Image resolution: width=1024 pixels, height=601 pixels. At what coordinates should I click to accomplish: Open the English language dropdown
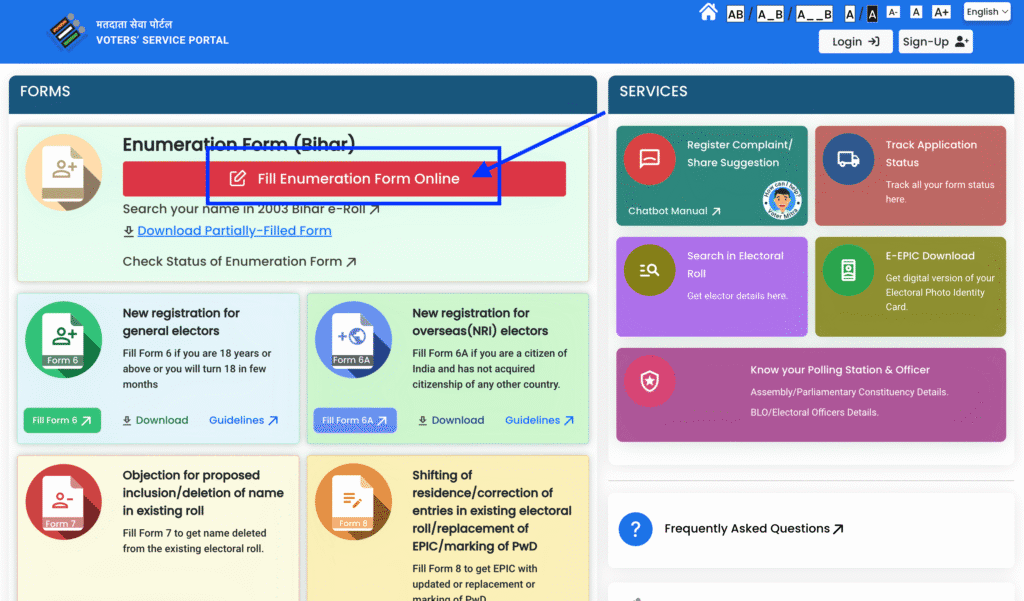[986, 12]
